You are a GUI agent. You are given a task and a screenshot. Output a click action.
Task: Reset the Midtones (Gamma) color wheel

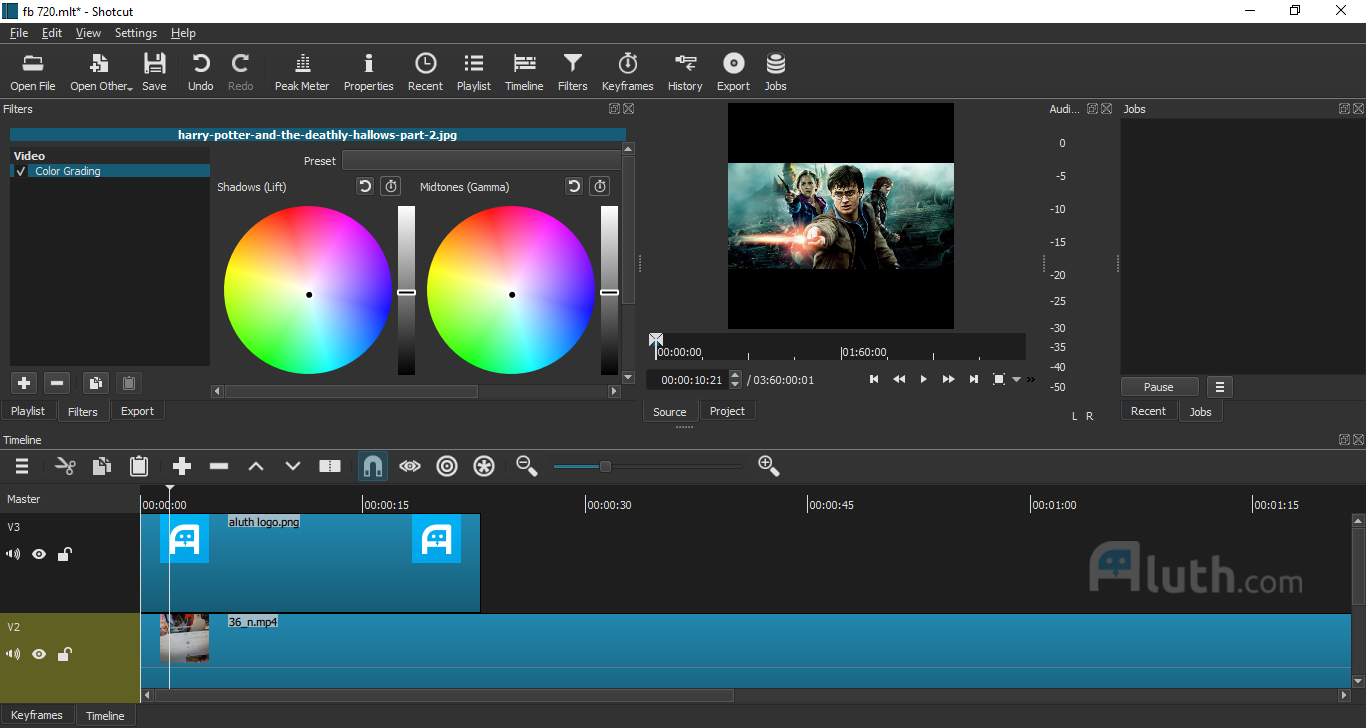[x=574, y=186]
